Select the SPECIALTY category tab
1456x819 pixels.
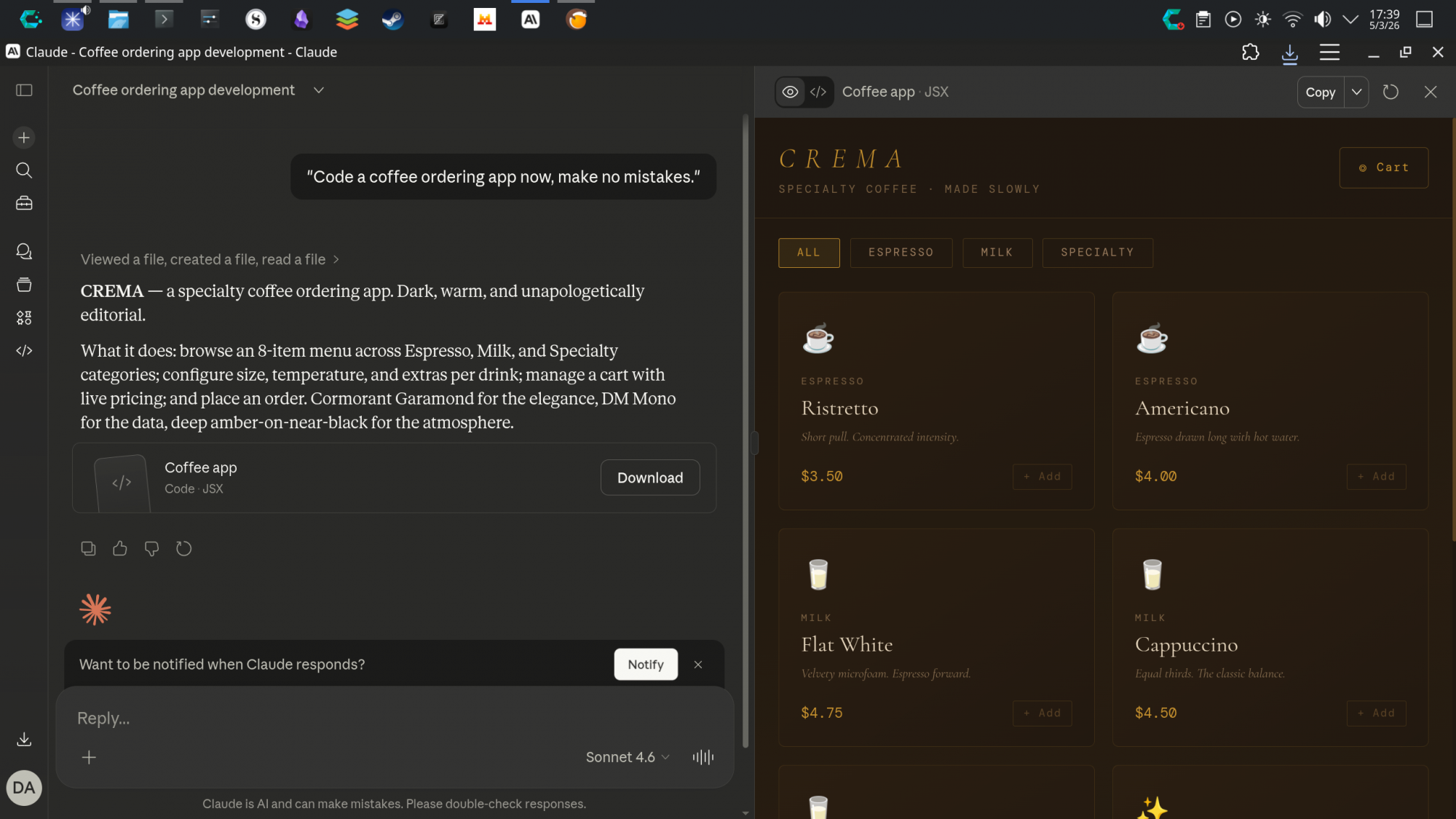click(1097, 253)
